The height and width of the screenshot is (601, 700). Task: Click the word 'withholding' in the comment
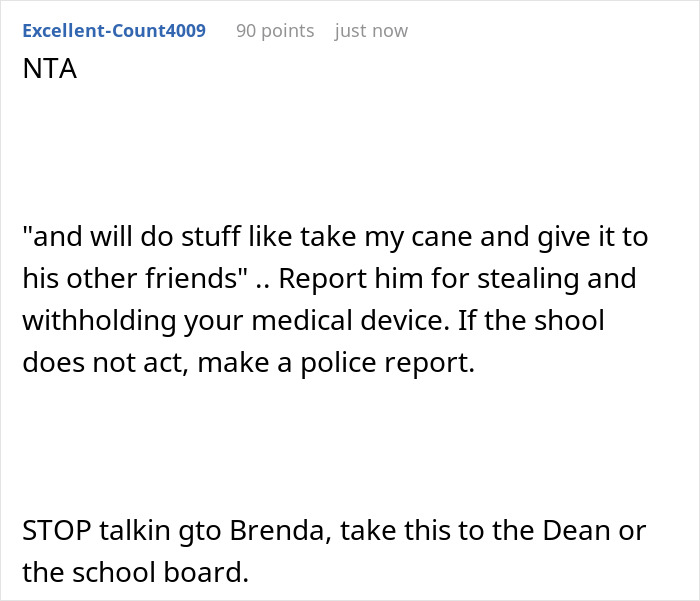point(99,321)
